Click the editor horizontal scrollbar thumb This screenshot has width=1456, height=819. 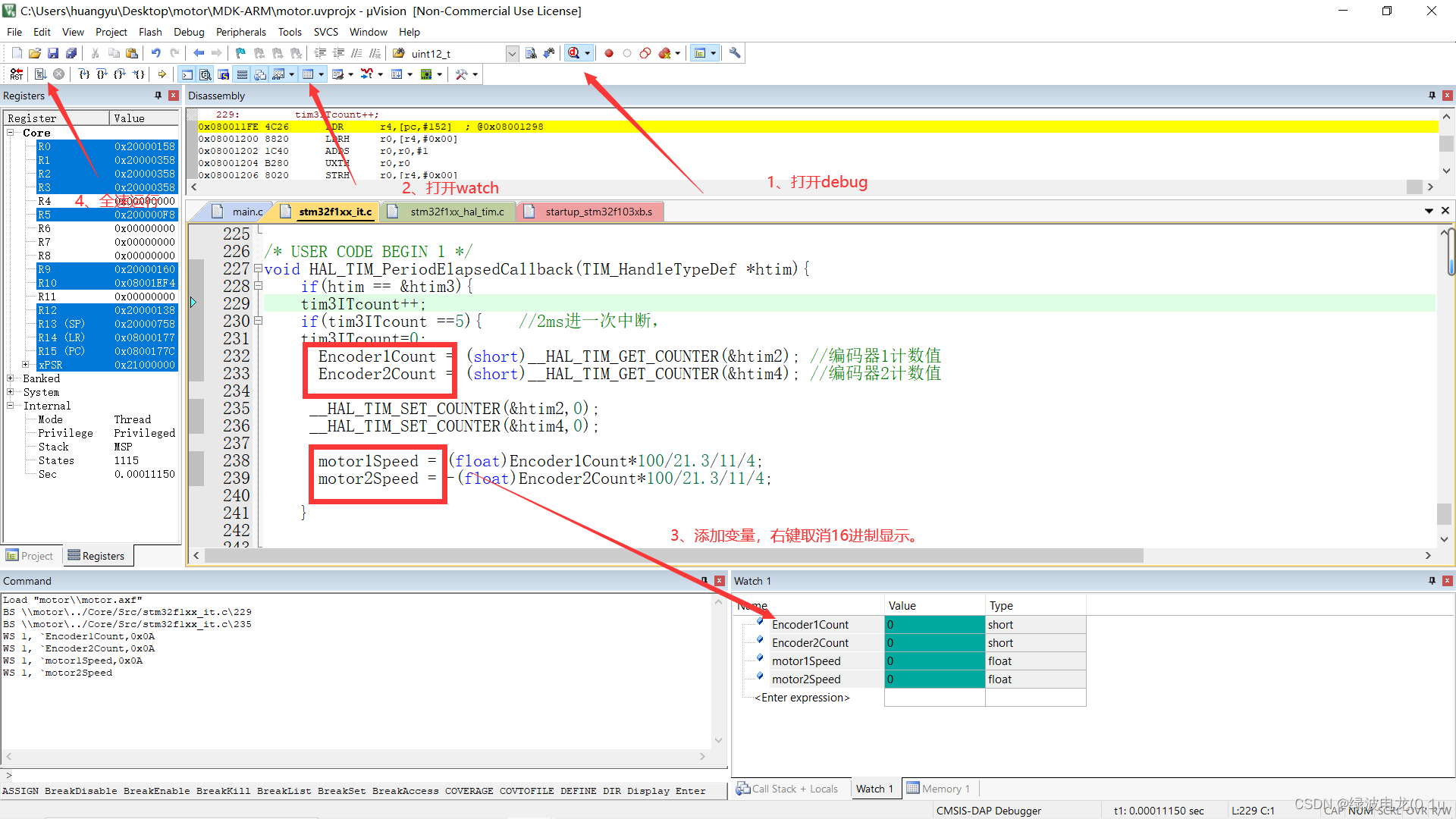[x=673, y=556]
